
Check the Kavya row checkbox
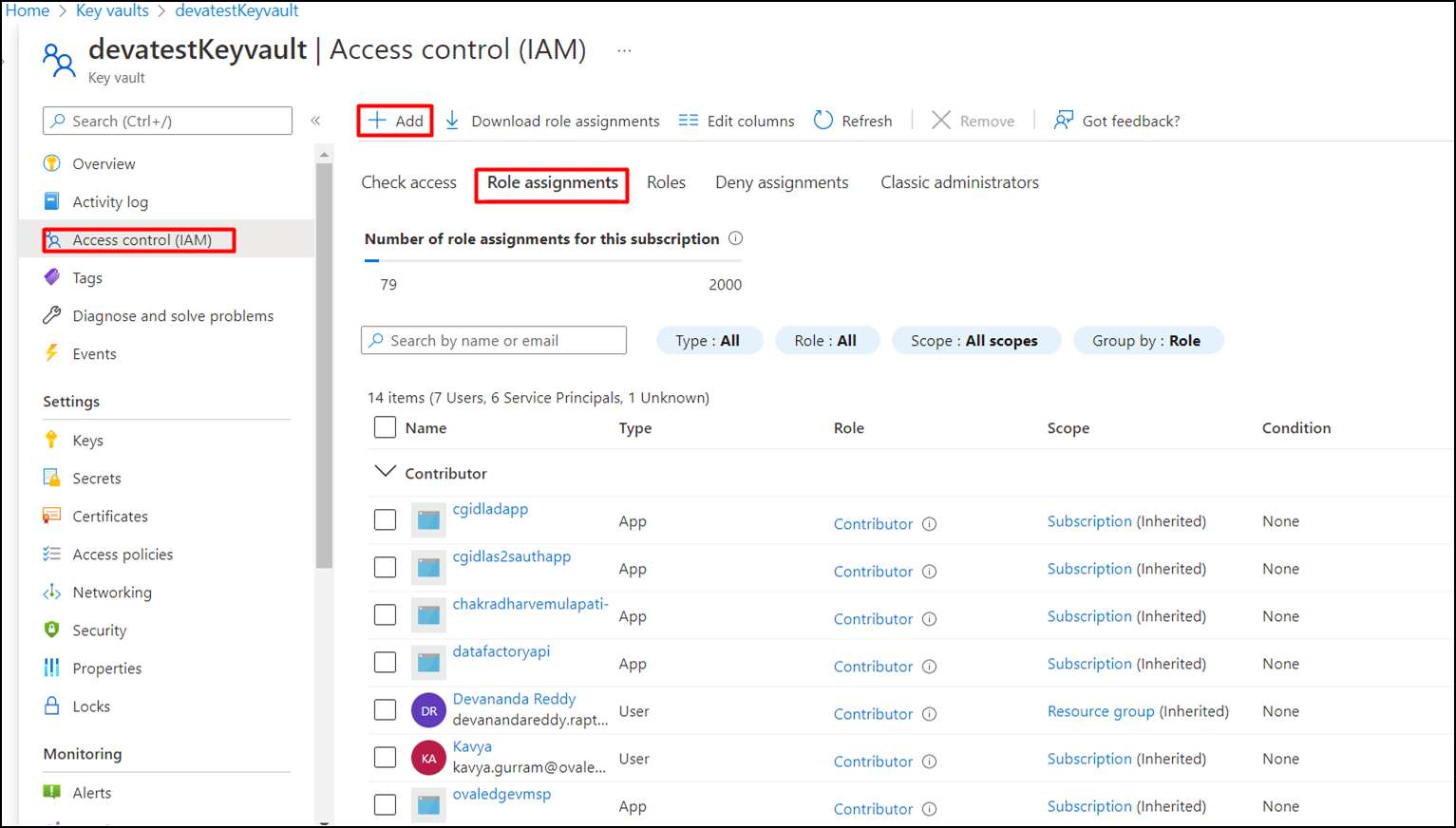[x=385, y=758]
